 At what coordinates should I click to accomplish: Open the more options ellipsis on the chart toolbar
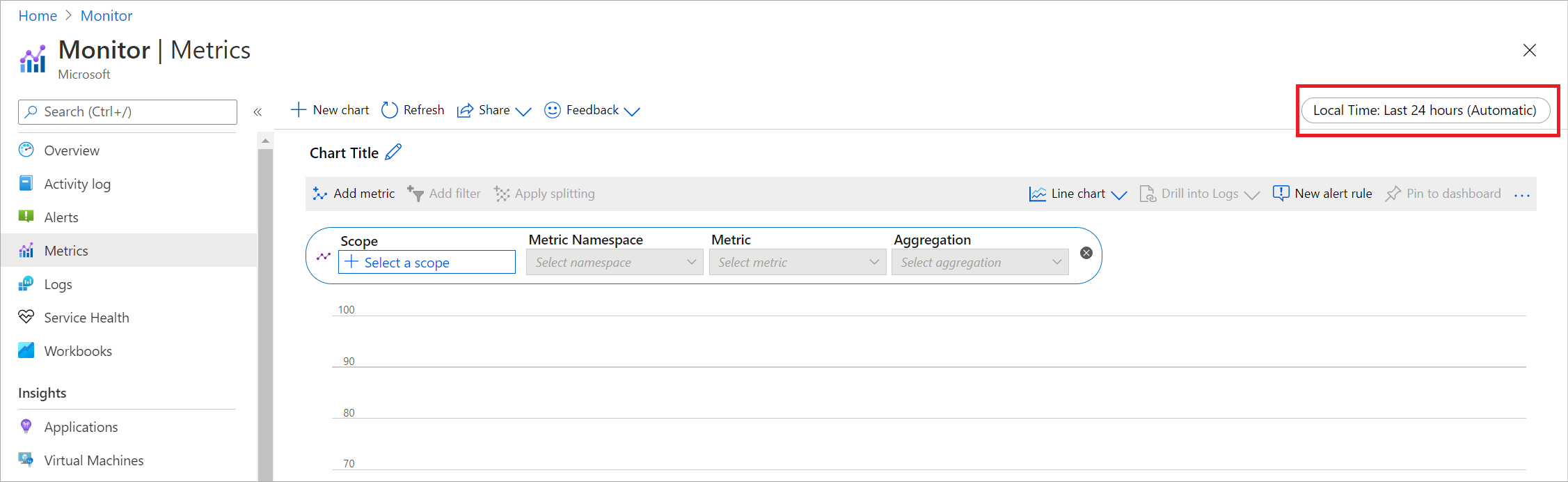[x=1521, y=195]
